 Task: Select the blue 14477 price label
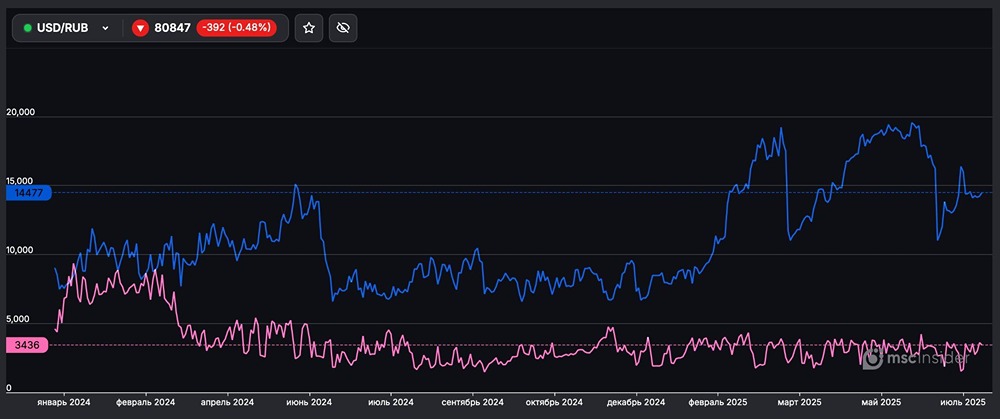click(x=25, y=192)
